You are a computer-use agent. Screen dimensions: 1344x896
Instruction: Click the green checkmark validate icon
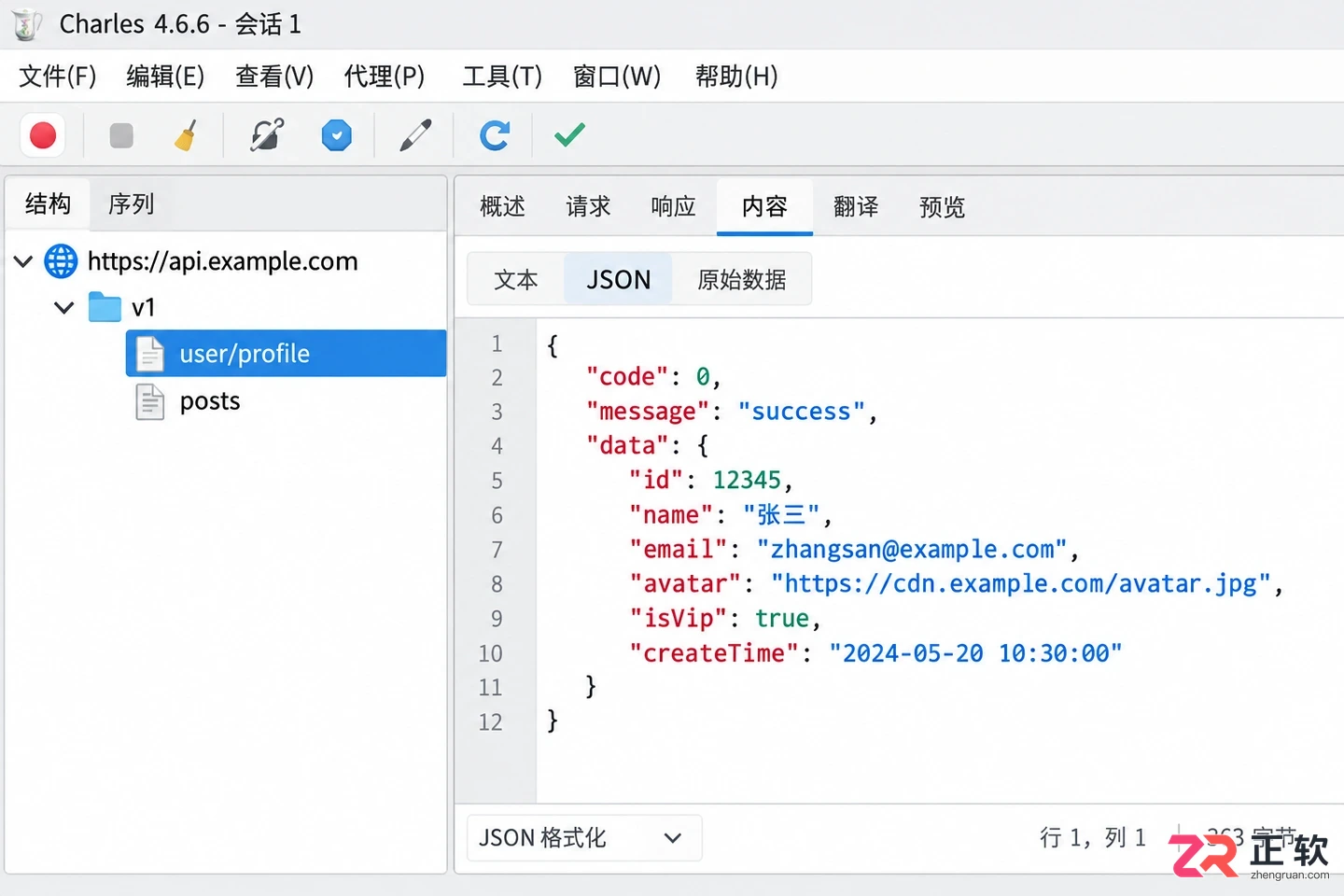click(x=569, y=136)
